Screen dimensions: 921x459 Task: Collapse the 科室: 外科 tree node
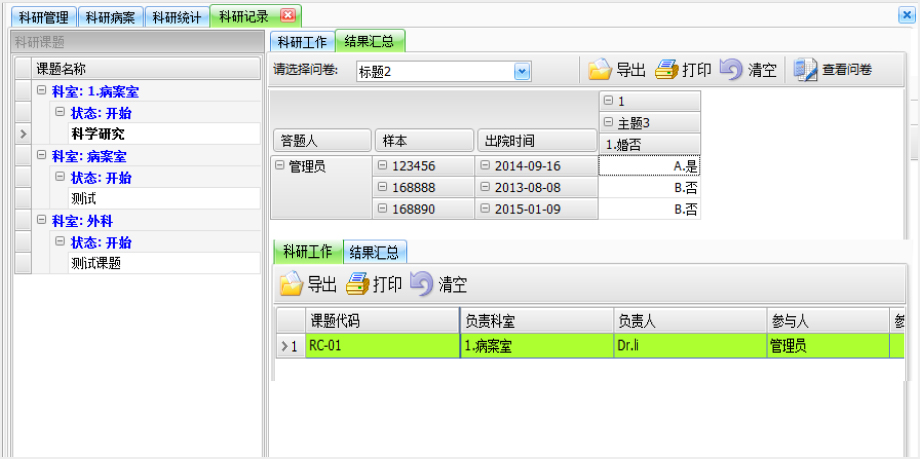tap(41, 220)
